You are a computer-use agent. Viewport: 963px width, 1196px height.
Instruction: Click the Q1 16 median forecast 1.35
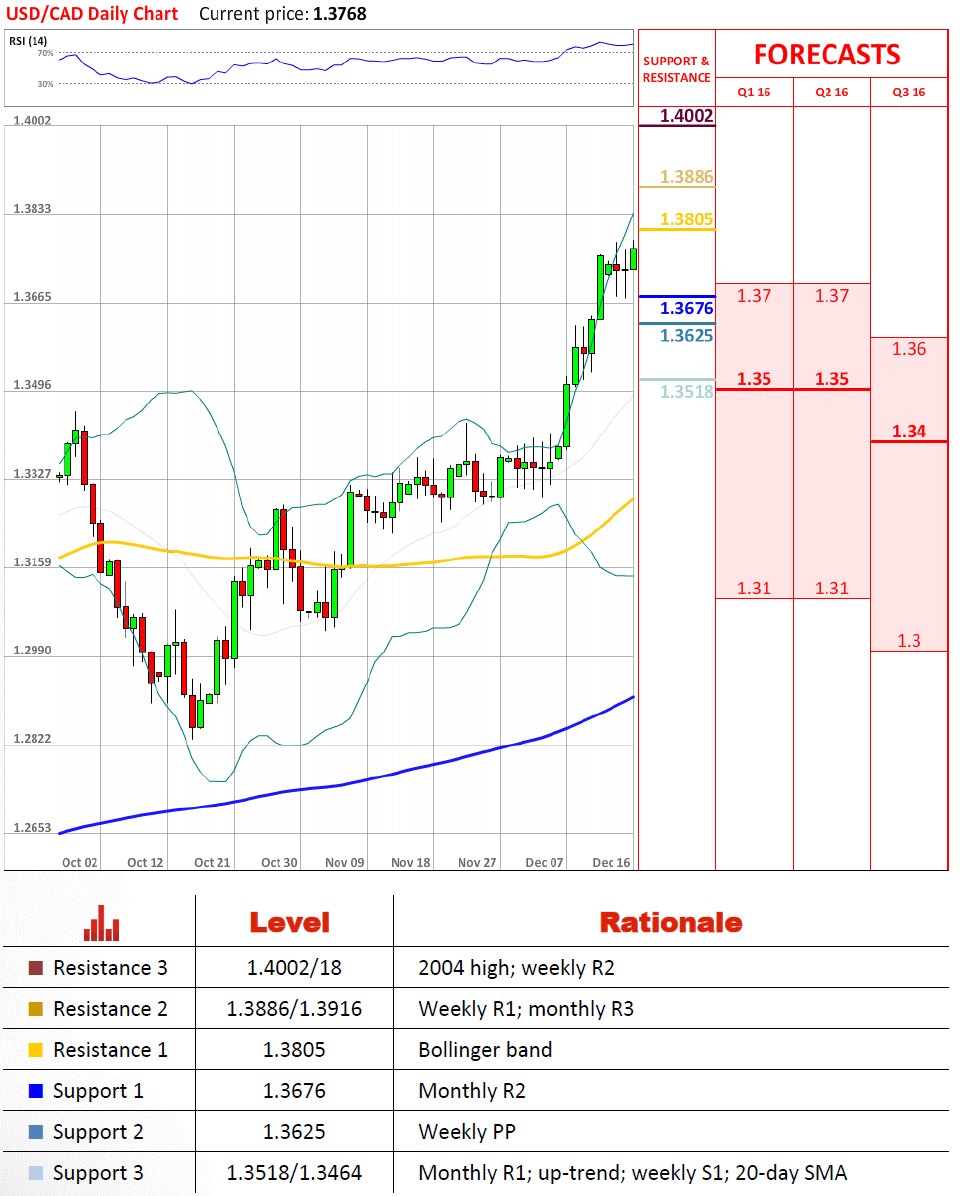[754, 379]
